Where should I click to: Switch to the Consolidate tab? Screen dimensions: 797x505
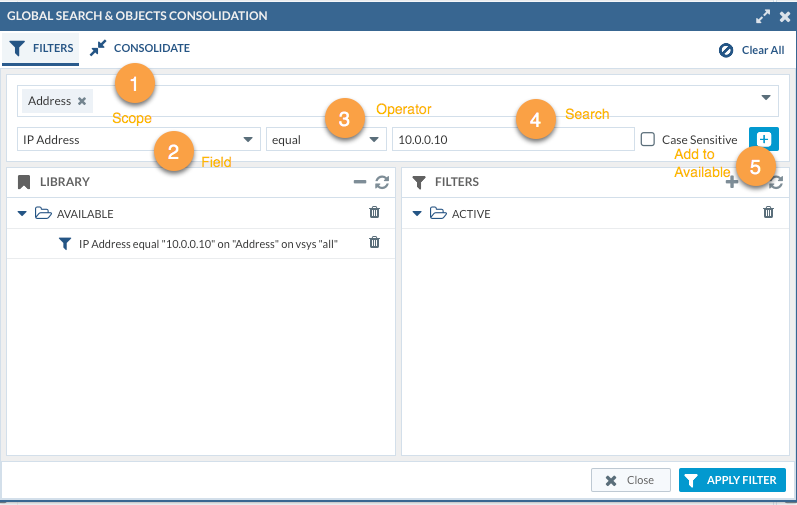[139, 48]
